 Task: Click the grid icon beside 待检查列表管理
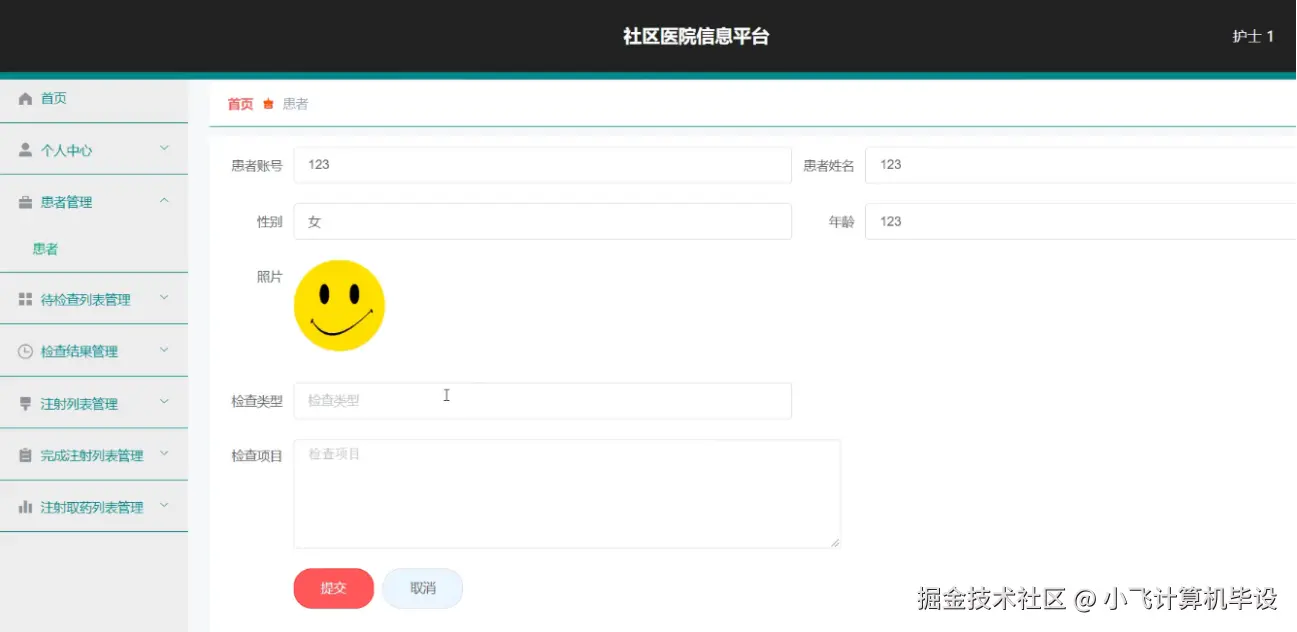[26, 299]
